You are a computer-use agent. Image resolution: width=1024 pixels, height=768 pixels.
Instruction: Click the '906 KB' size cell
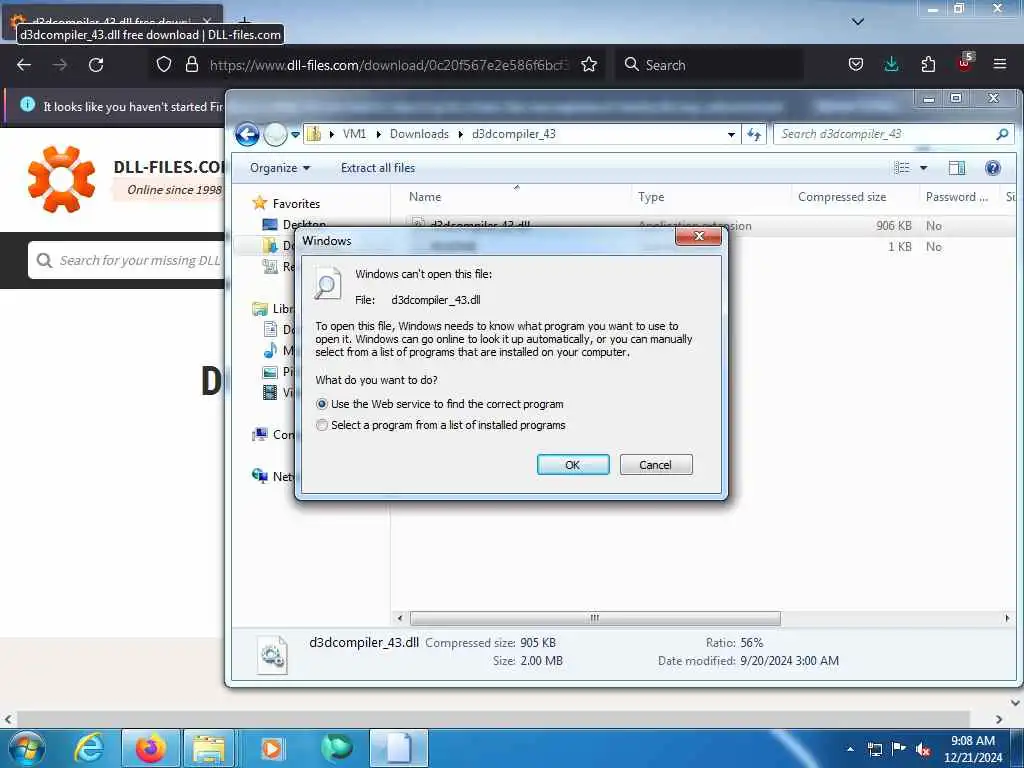[893, 225]
